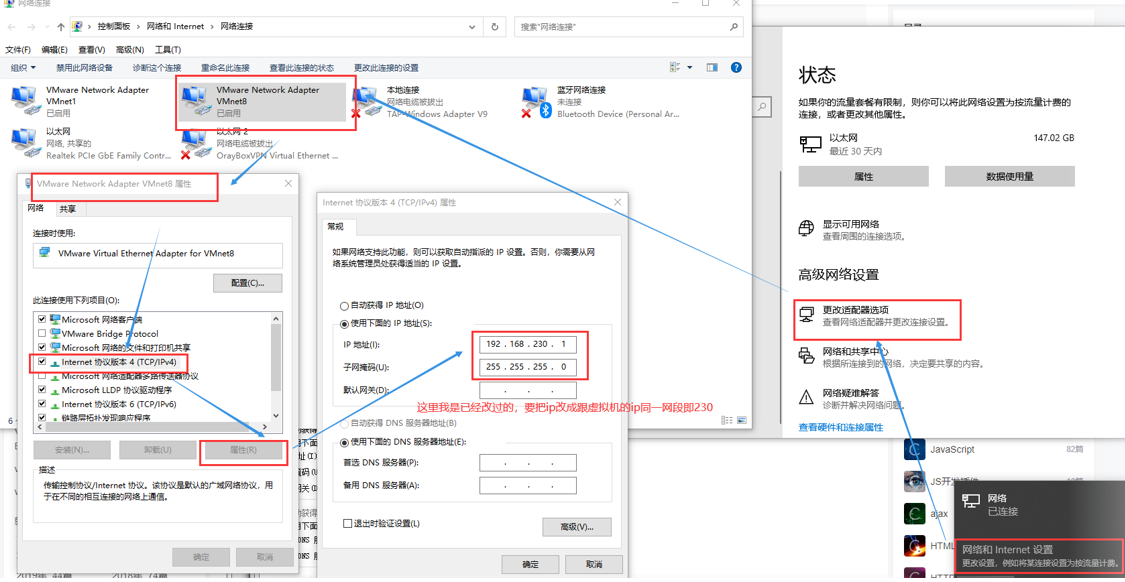Check VMware Bridge Protocol checkbox
Image resolution: width=1125 pixels, height=582 pixels.
coord(42,334)
